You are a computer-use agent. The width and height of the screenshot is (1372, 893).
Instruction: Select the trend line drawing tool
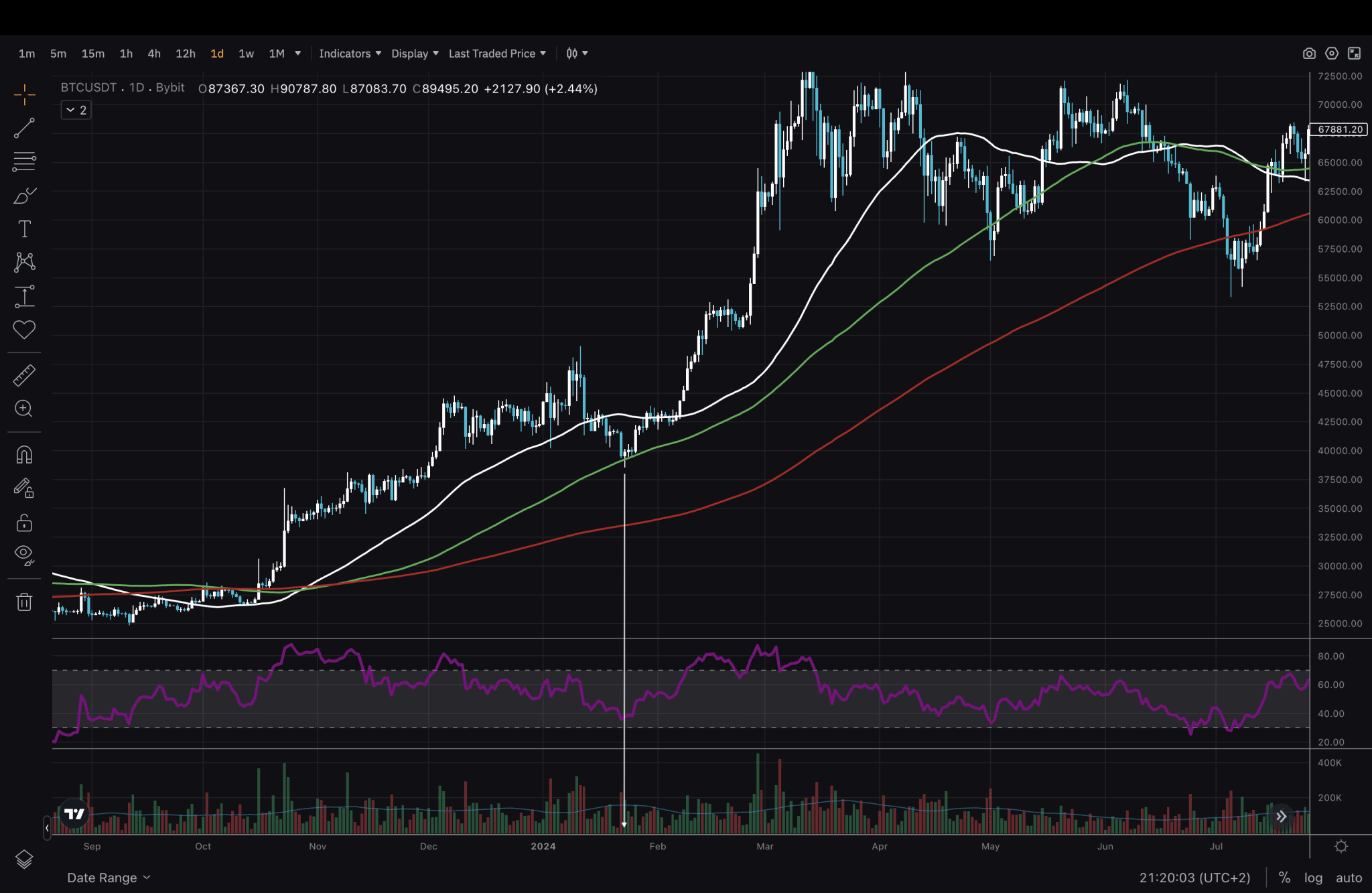24,128
